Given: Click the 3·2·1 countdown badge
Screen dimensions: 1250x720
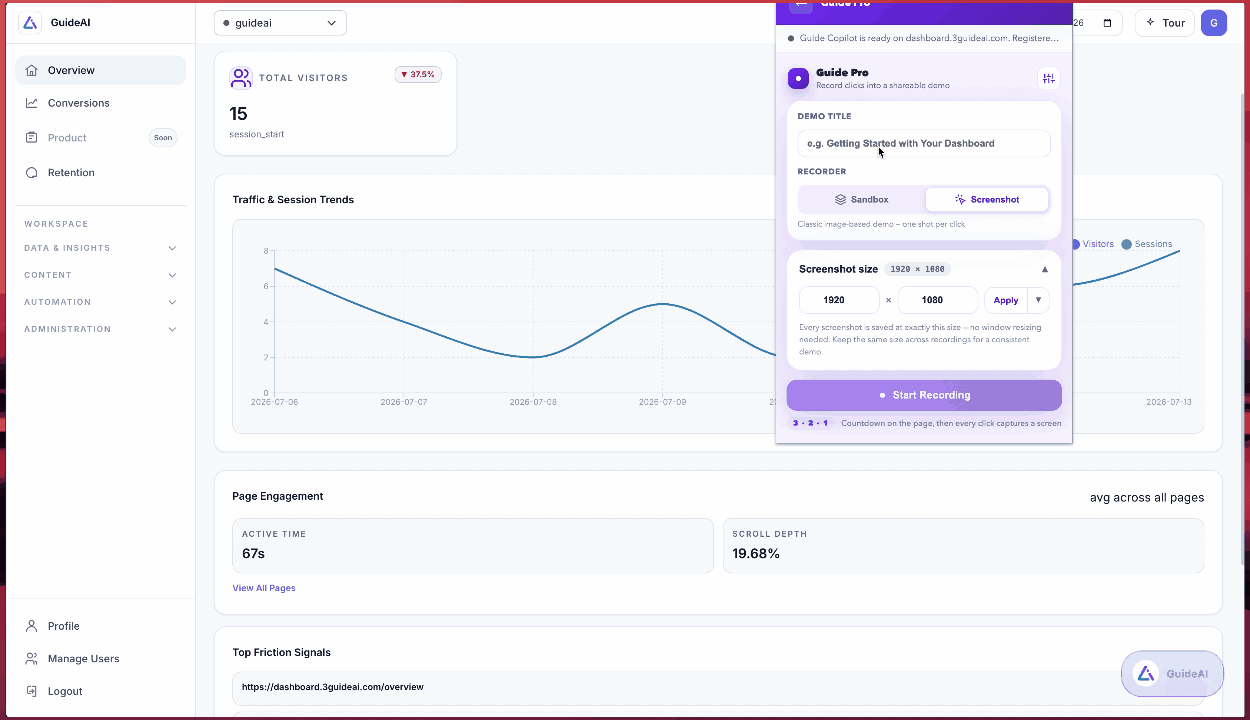Looking at the screenshot, I should click(811, 423).
